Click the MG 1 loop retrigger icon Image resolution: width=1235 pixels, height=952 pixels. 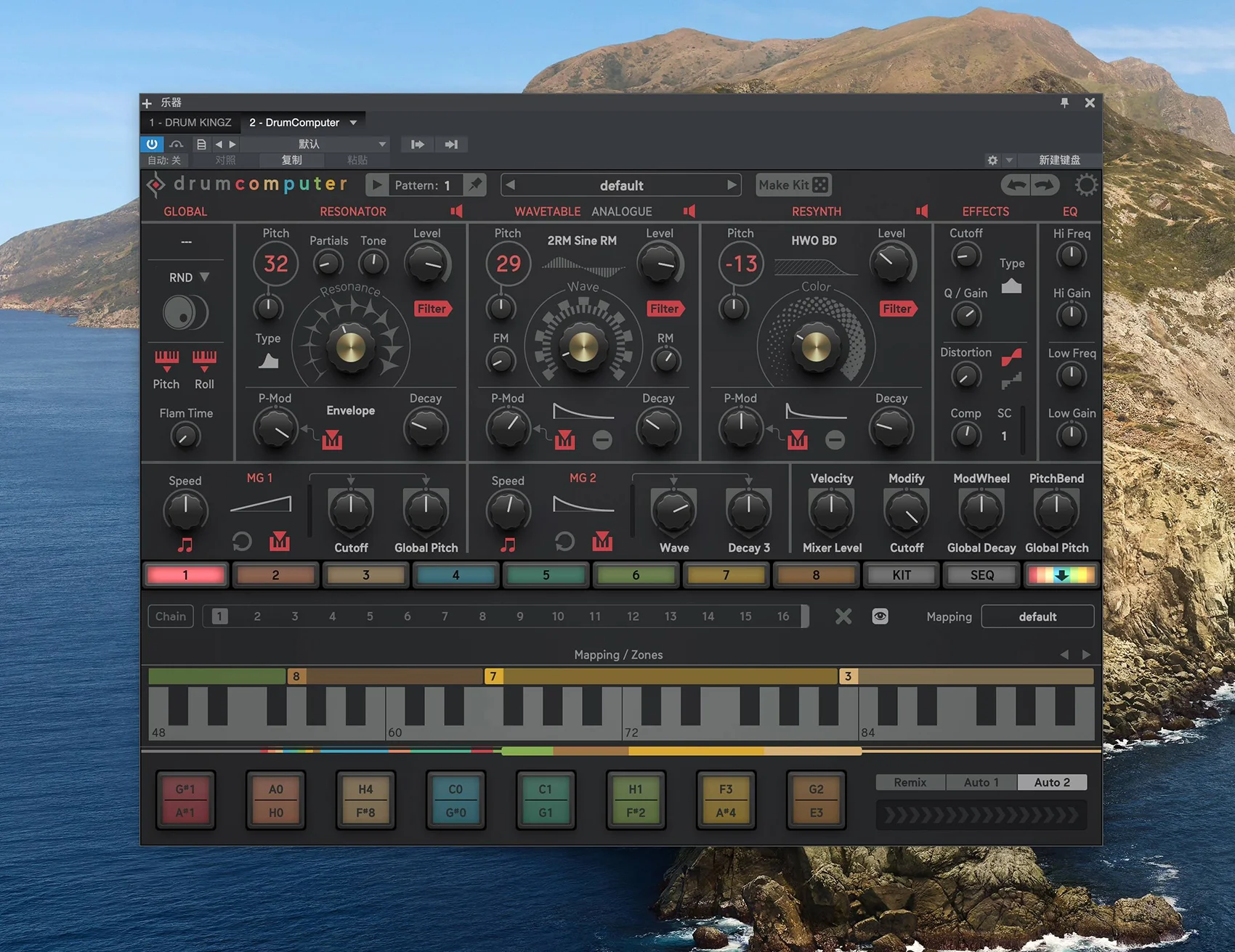(x=242, y=542)
